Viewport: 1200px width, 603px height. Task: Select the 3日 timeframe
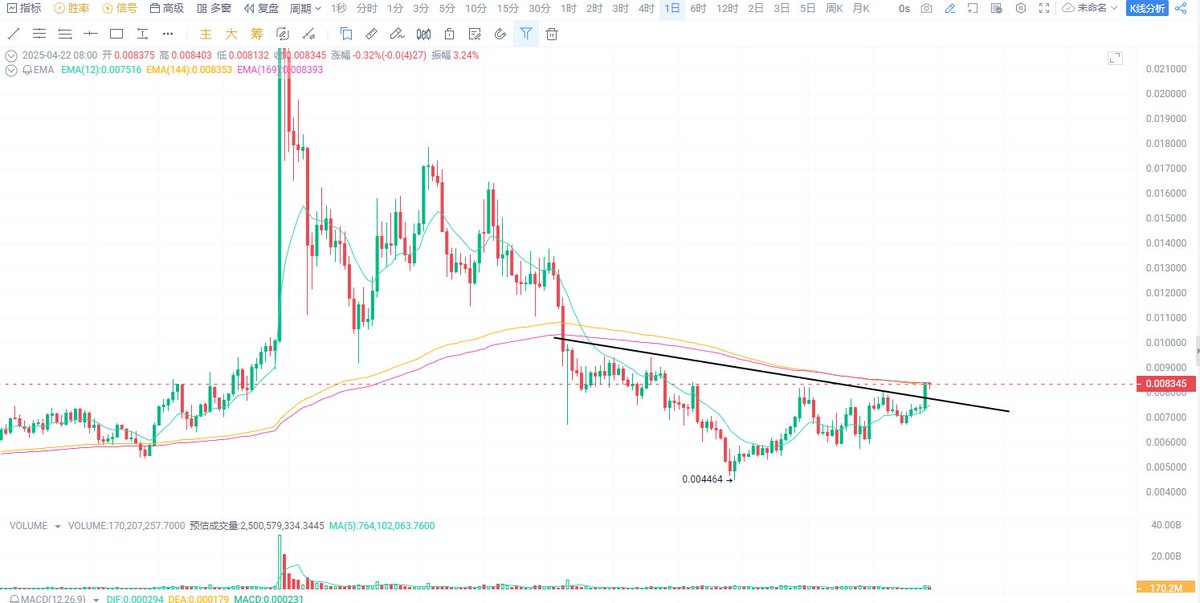782,8
